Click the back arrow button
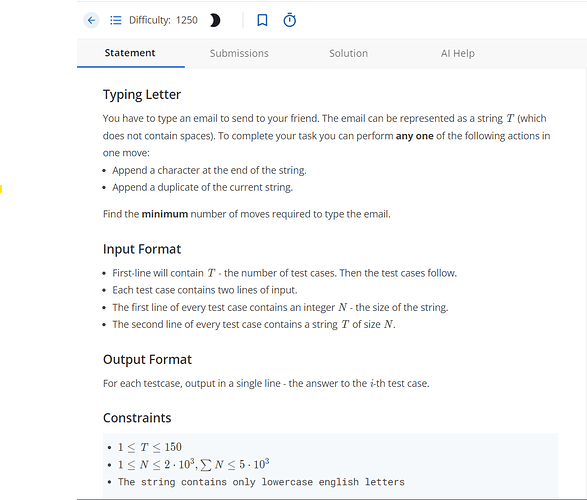587x500 pixels. [91, 20]
